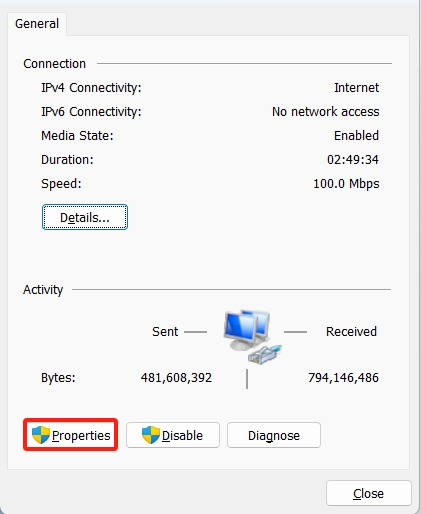Click the Received label
The height and width of the screenshot is (514, 421).
(351, 332)
